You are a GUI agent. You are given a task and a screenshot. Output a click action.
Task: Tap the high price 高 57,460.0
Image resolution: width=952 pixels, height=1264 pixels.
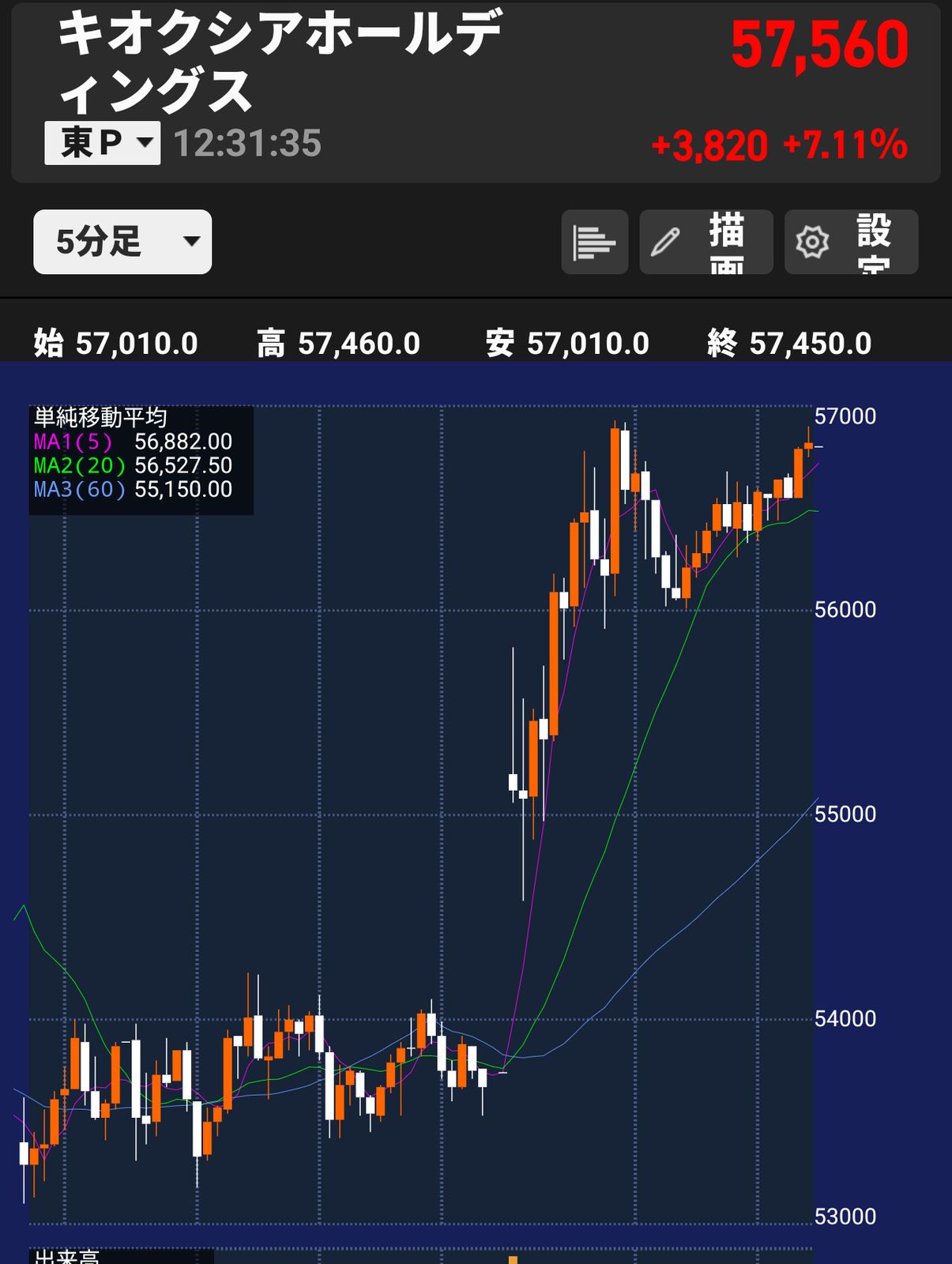click(x=338, y=344)
